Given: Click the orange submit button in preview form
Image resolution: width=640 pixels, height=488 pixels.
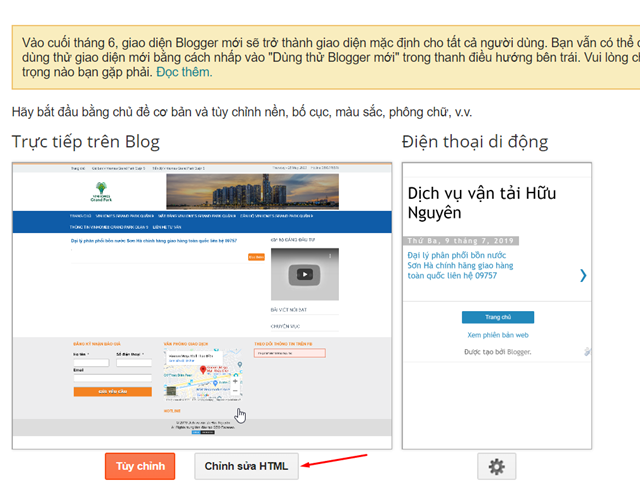Looking at the screenshot, I should pos(113,392).
